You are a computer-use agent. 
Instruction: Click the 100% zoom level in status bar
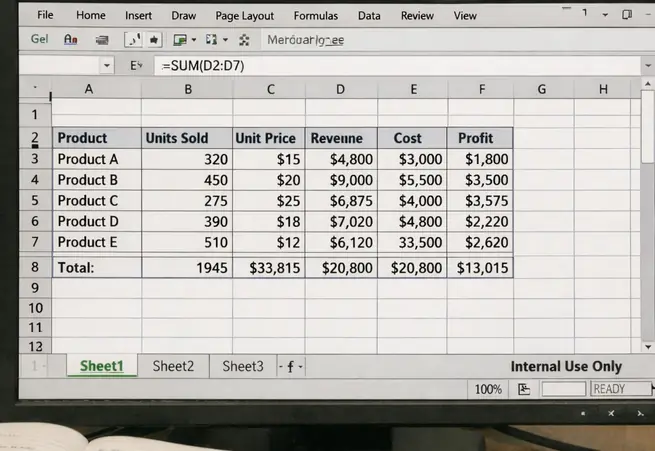point(488,389)
